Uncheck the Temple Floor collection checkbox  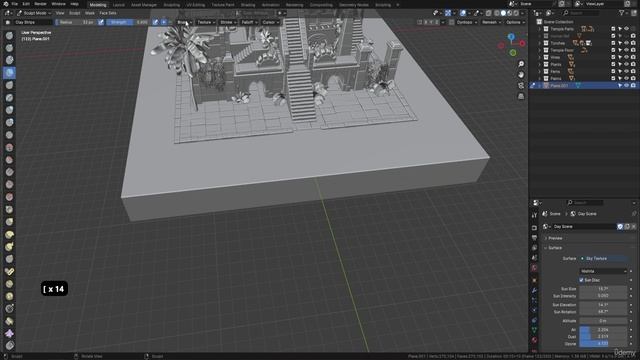[613, 50]
